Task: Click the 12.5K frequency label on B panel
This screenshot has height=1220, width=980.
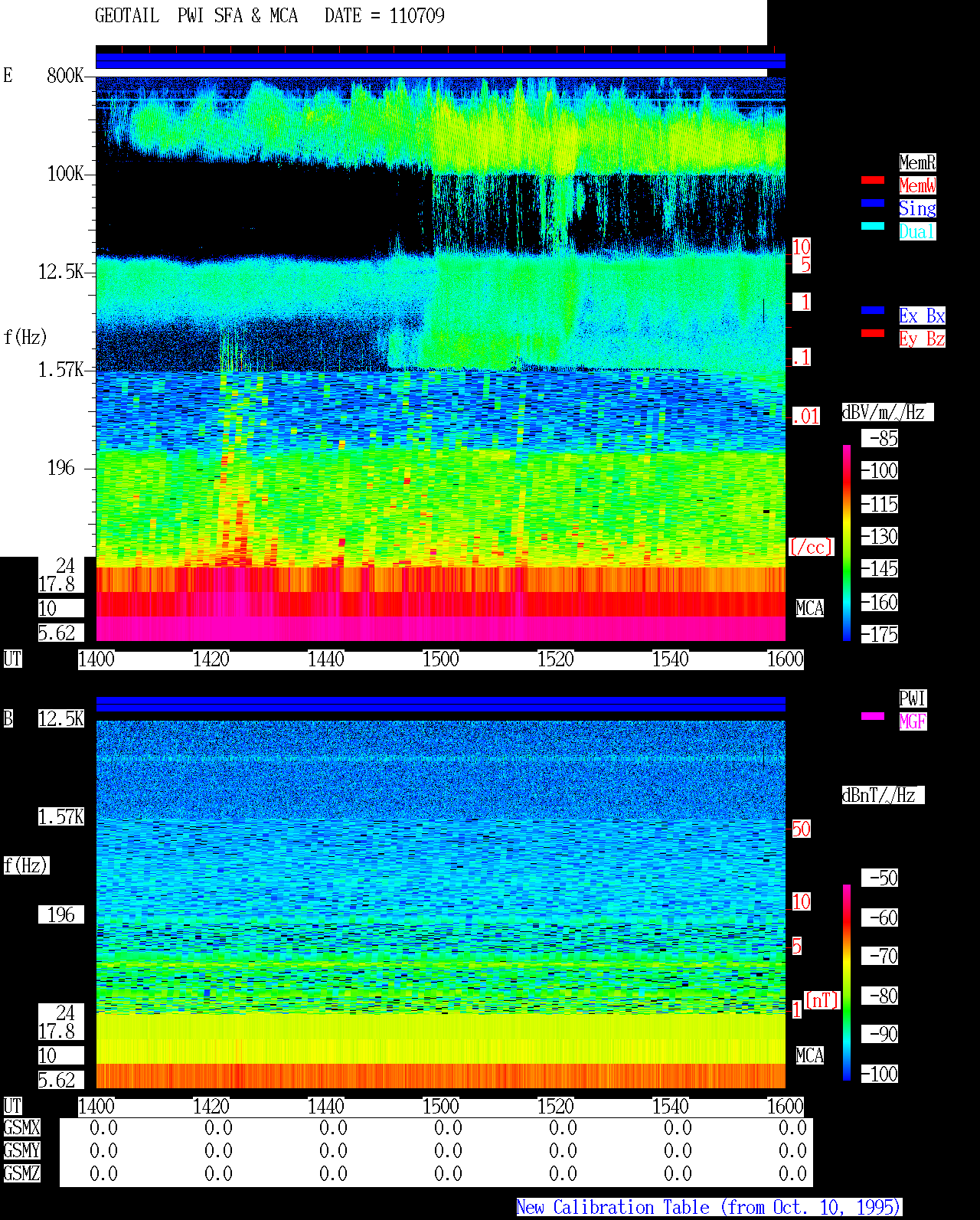Action: 61,719
